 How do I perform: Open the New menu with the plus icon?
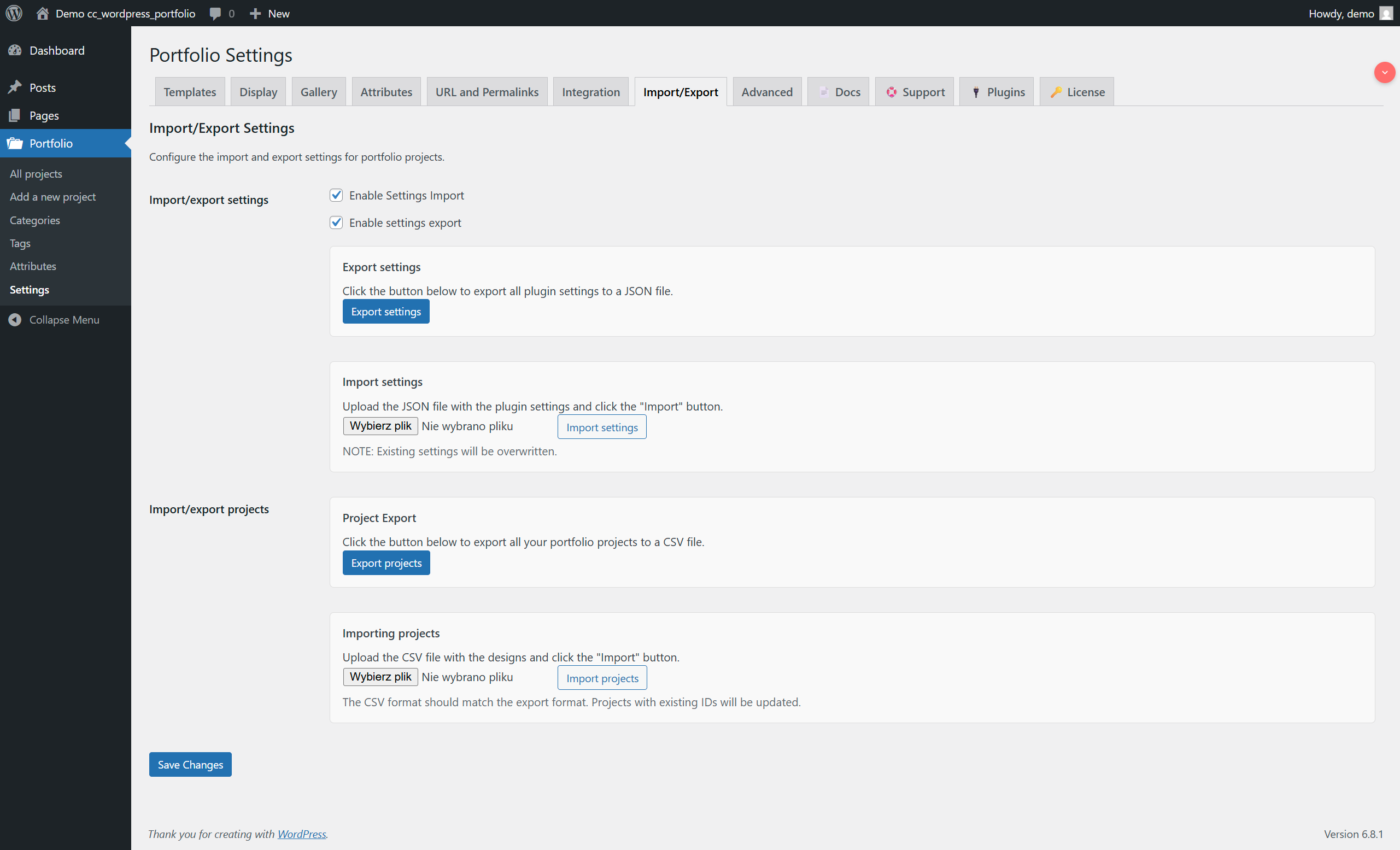click(x=255, y=13)
